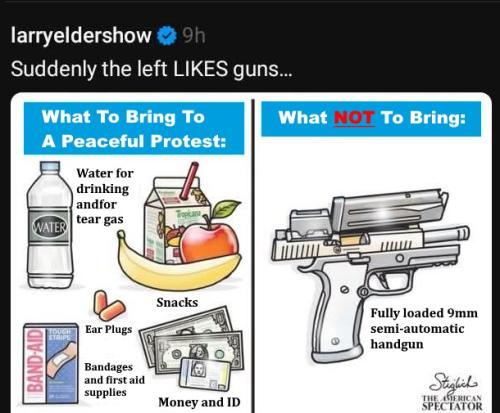Click the 'Suddenly the left LIKES guns' caption
Screen dimensions: 500x413
(152, 69)
